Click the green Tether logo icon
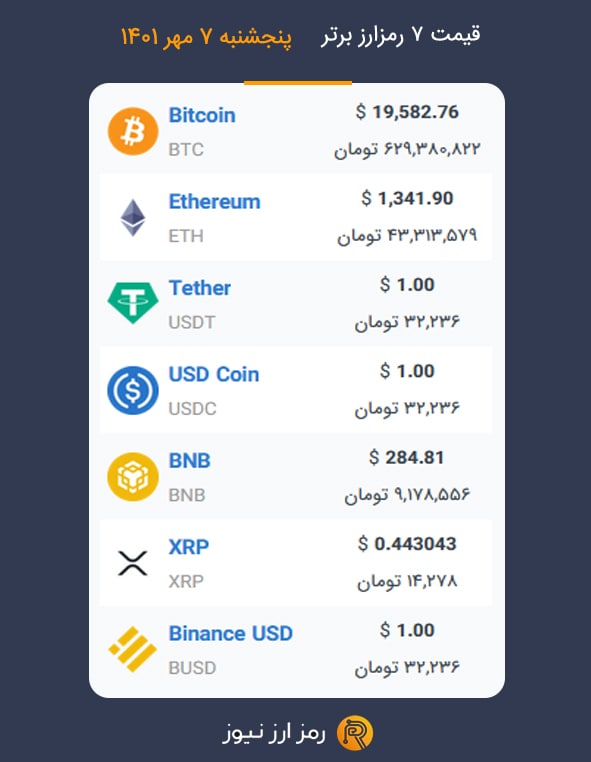Viewport: 591px width, 762px height. [x=133, y=303]
